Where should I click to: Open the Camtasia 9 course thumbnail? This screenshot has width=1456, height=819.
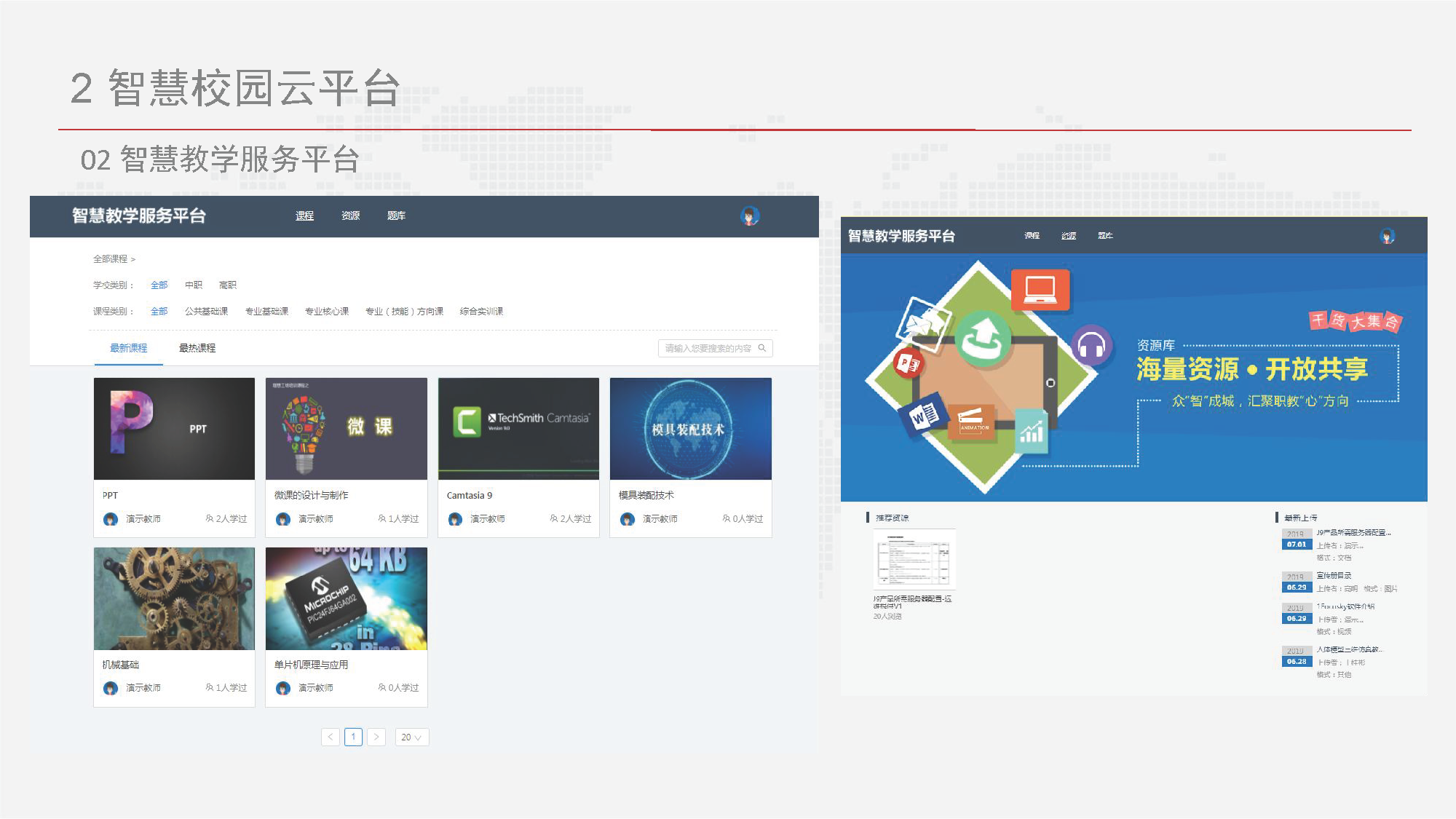(518, 428)
